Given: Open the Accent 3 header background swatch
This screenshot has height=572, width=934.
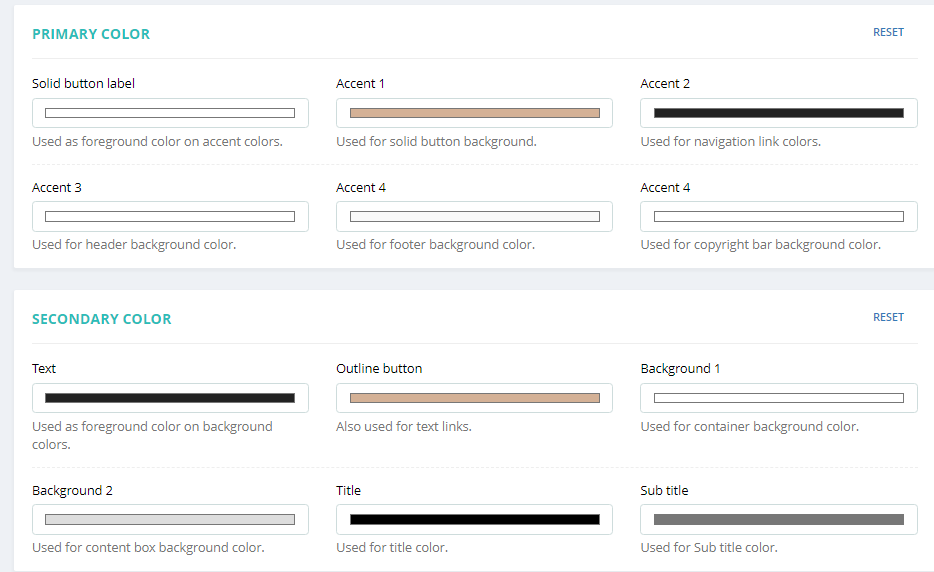Looking at the screenshot, I should coord(170,217).
